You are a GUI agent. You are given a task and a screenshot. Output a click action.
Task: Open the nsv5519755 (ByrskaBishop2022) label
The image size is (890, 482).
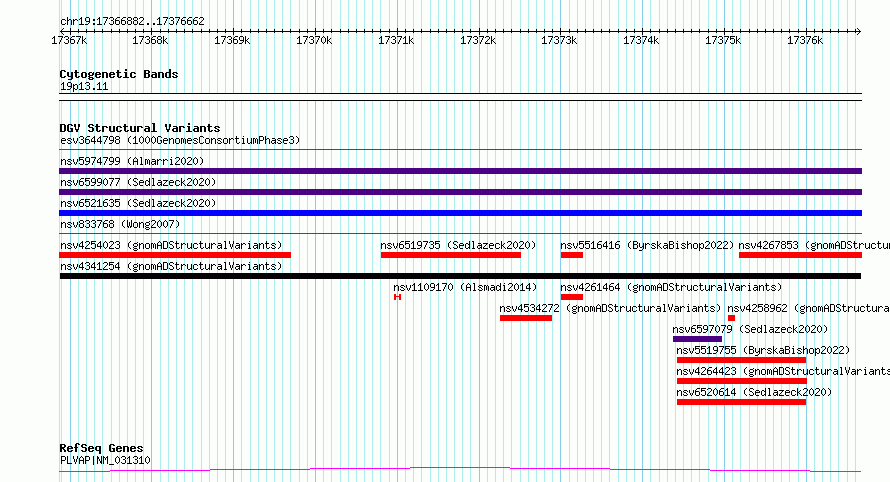coord(763,350)
